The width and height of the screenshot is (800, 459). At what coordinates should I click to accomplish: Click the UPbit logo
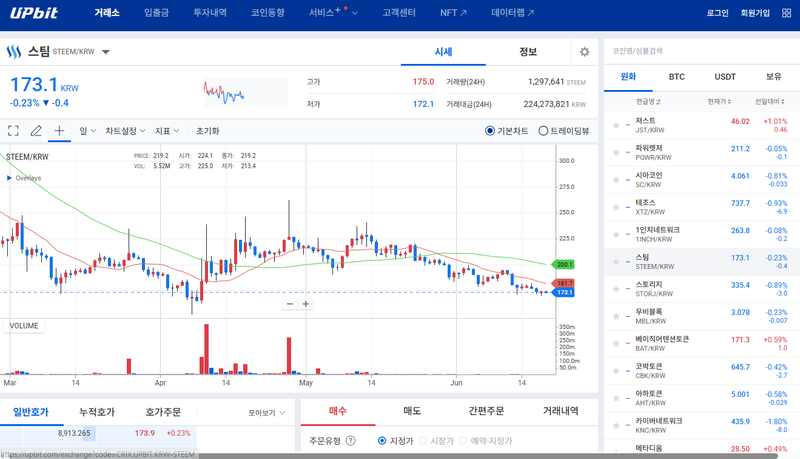pyautogui.click(x=34, y=13)
